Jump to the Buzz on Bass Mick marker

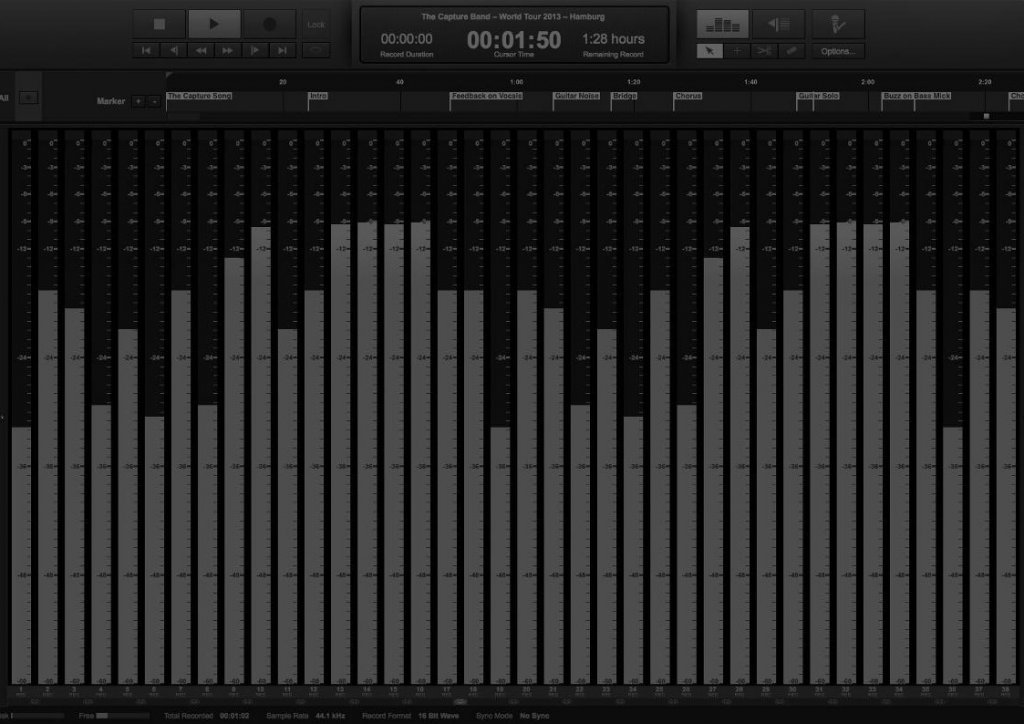pyautogui.click(x=916, y=96)
